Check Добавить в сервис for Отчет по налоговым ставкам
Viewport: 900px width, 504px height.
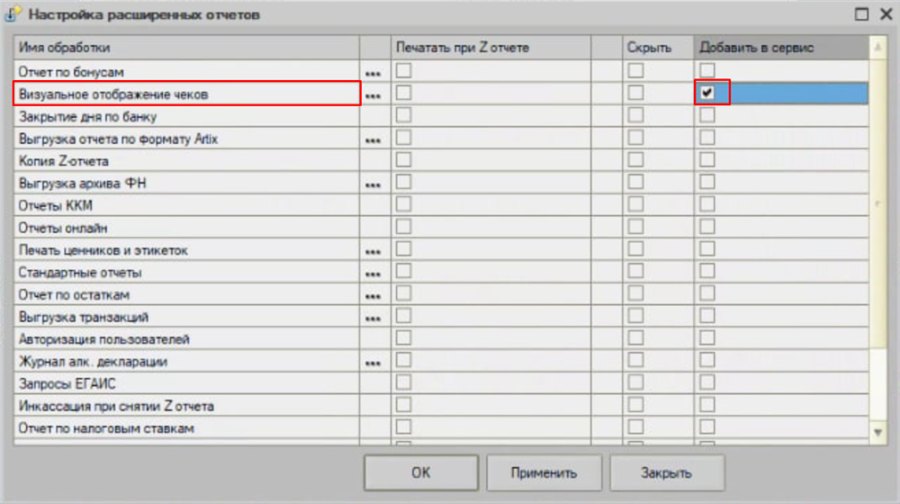click(x=707, y=427)
